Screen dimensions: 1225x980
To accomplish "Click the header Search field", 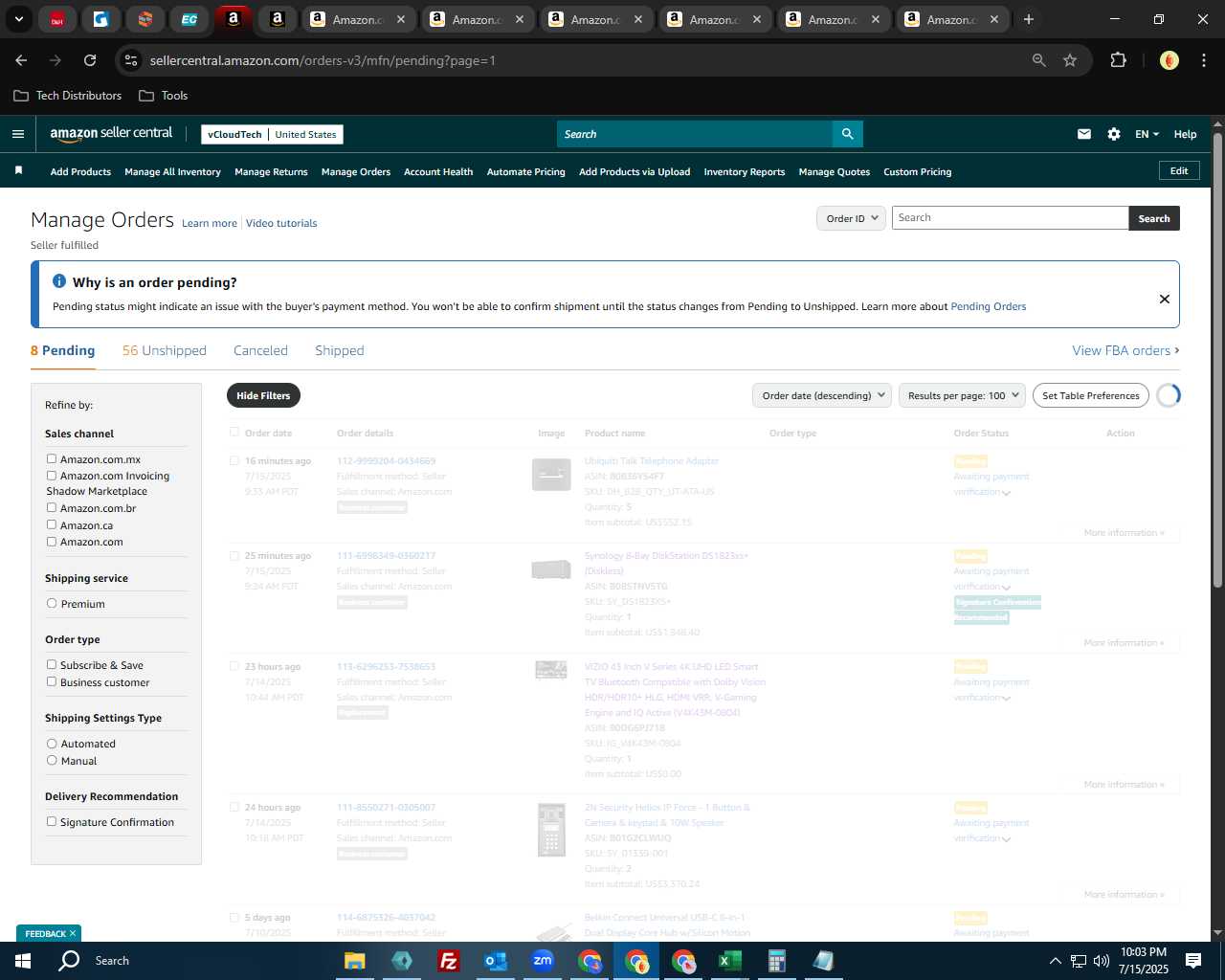I will point(695,134).
